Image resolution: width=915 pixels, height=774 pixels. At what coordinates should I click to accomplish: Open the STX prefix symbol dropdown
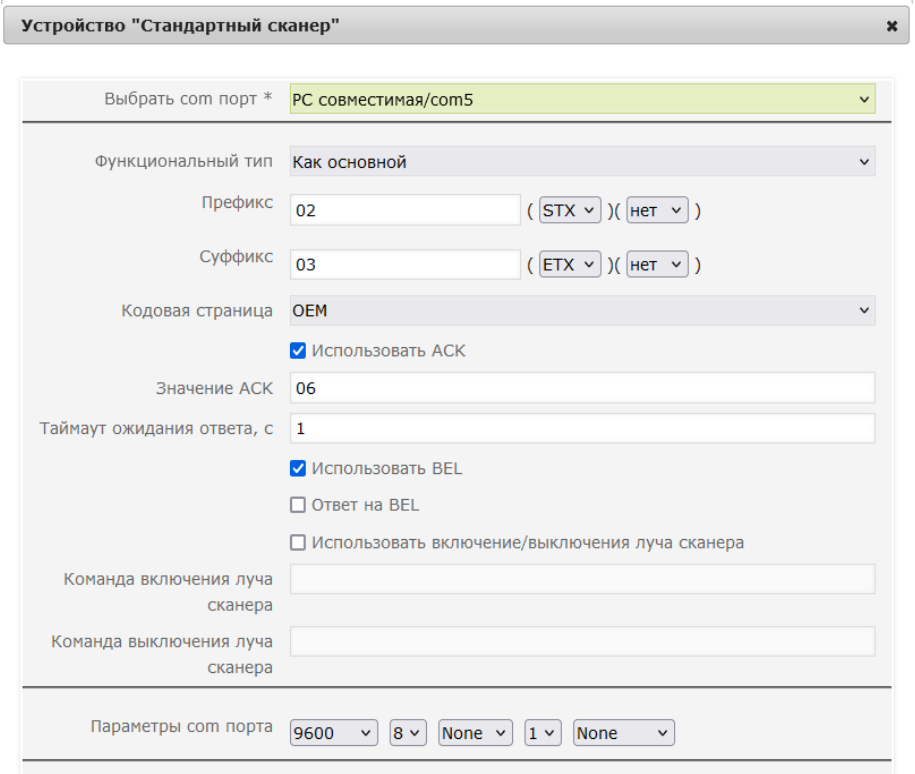(x=570, y=210)
